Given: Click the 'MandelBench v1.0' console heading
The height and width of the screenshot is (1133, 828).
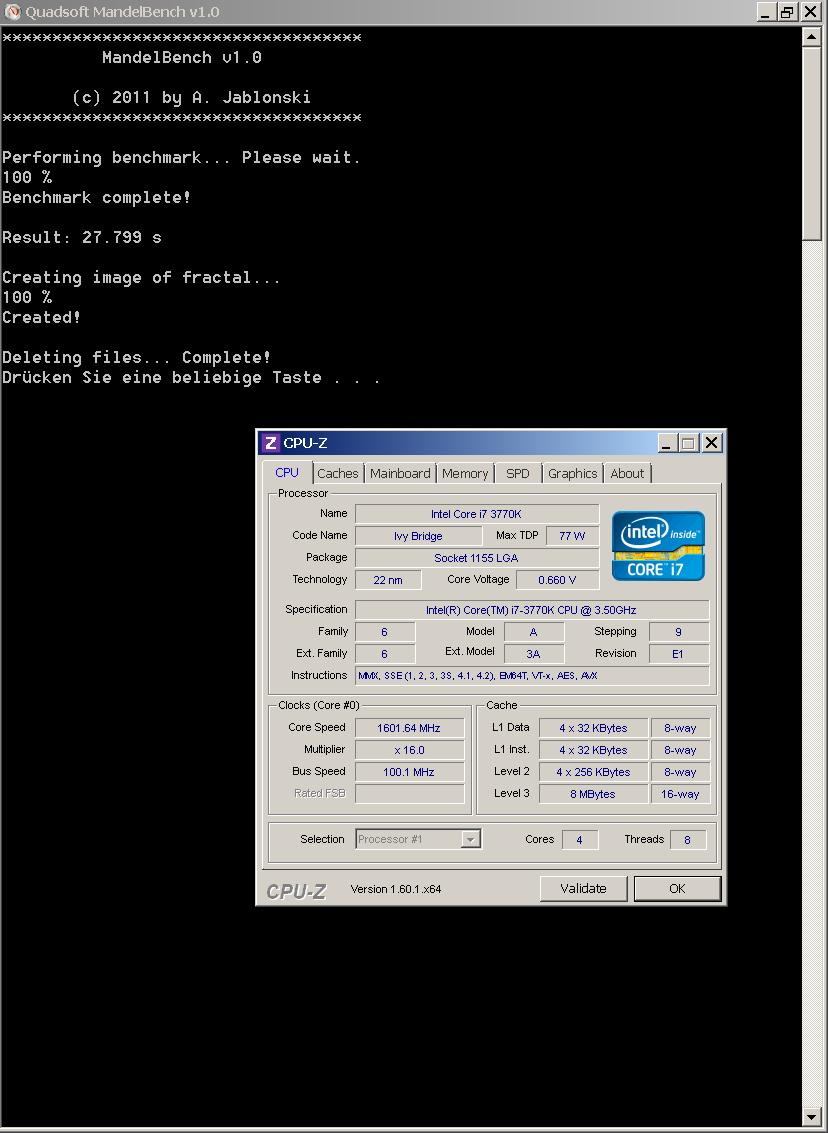Looking at the screenshot, I should (x=181, y=57).
